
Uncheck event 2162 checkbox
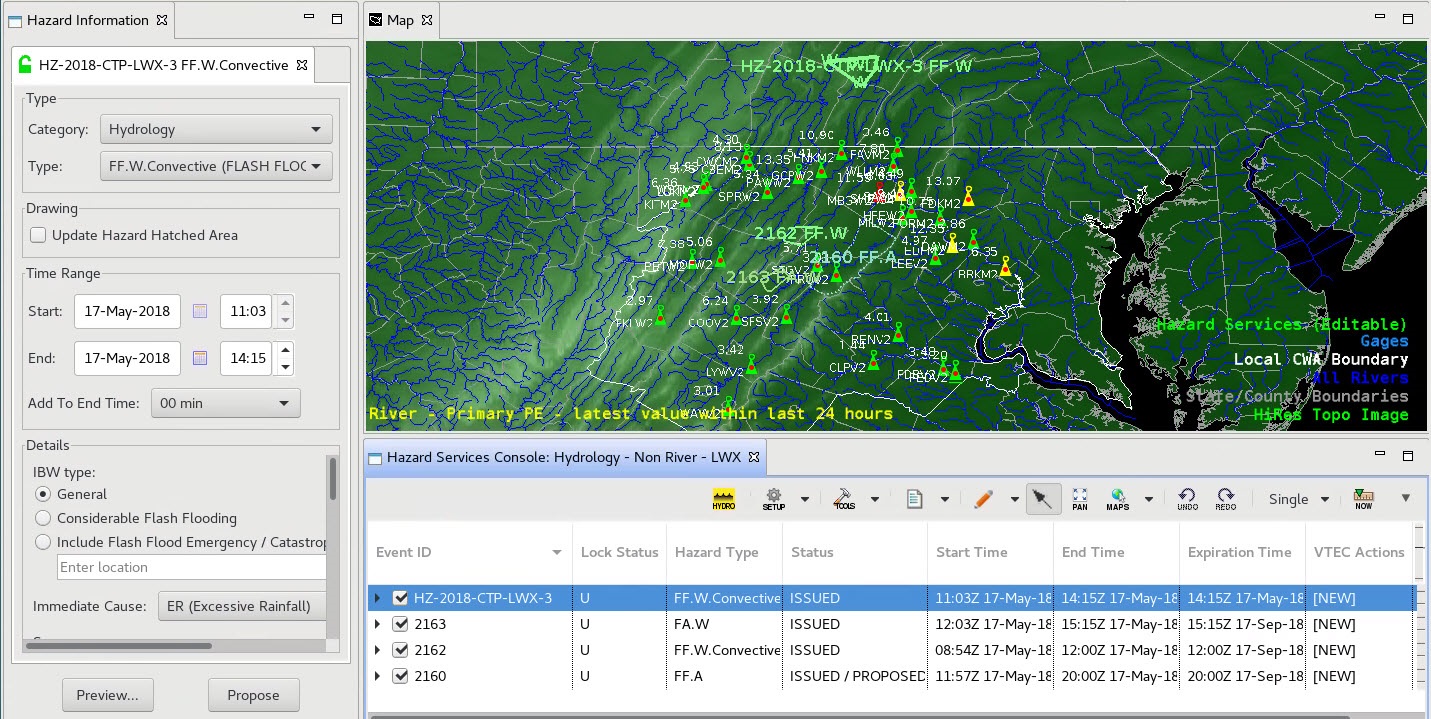(x=401, y=650)
